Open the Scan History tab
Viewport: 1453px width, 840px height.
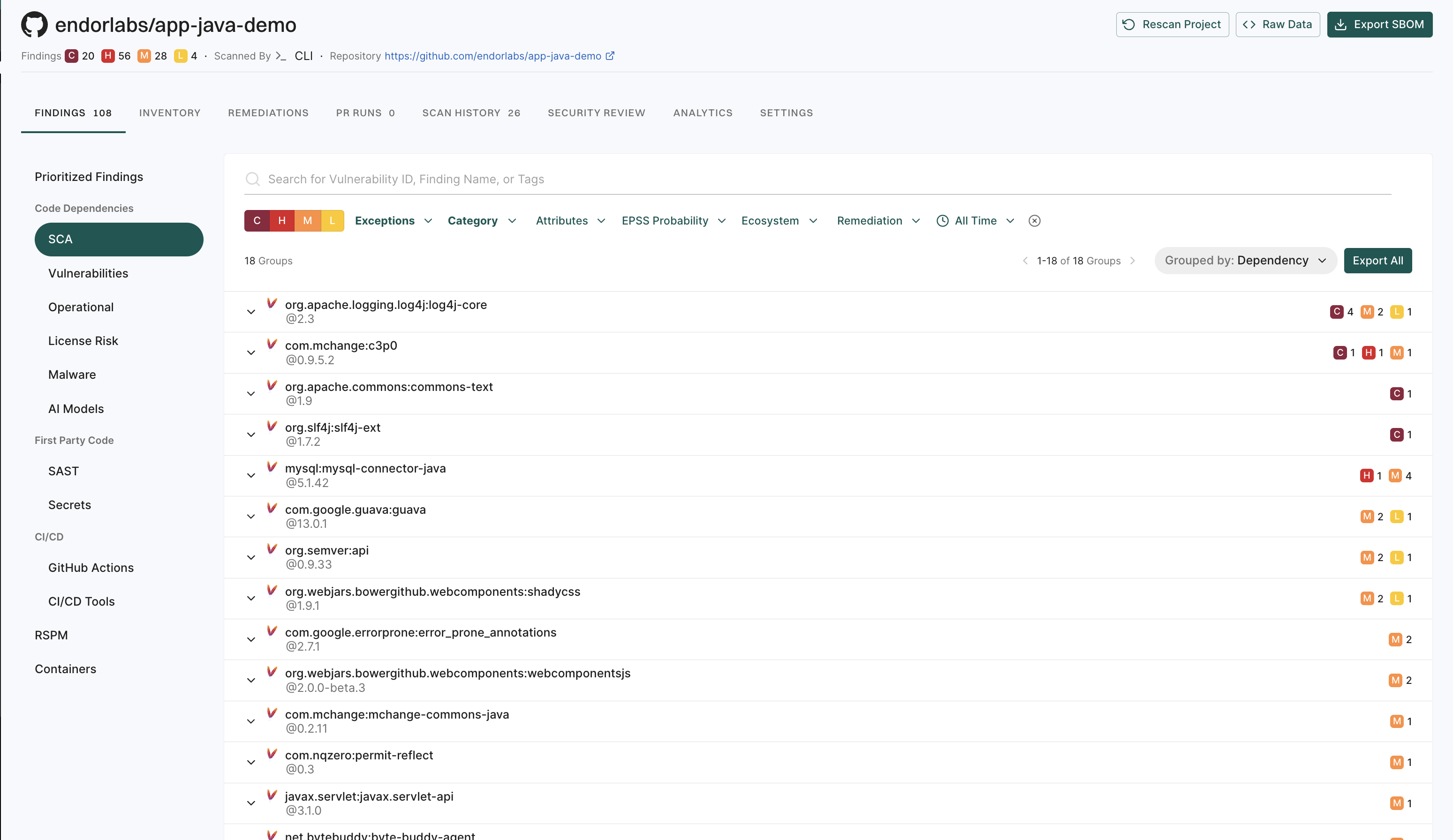click(x=471, y=113)
